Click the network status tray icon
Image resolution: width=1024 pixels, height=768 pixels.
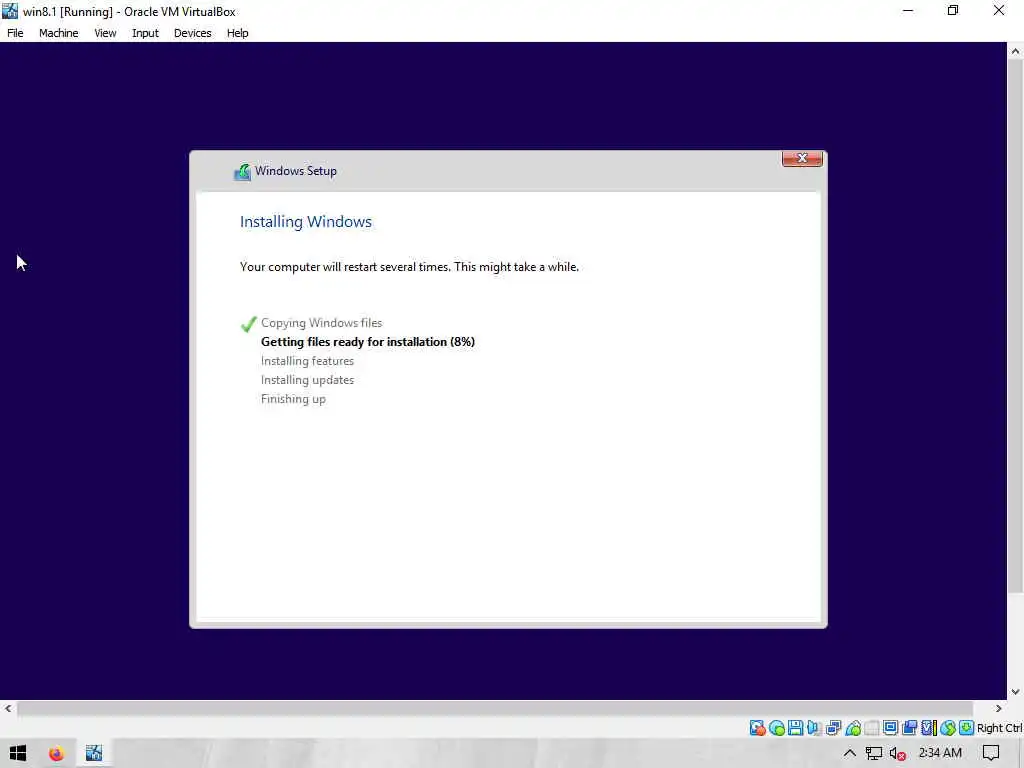pyautogui.click(x=874, y=754)
